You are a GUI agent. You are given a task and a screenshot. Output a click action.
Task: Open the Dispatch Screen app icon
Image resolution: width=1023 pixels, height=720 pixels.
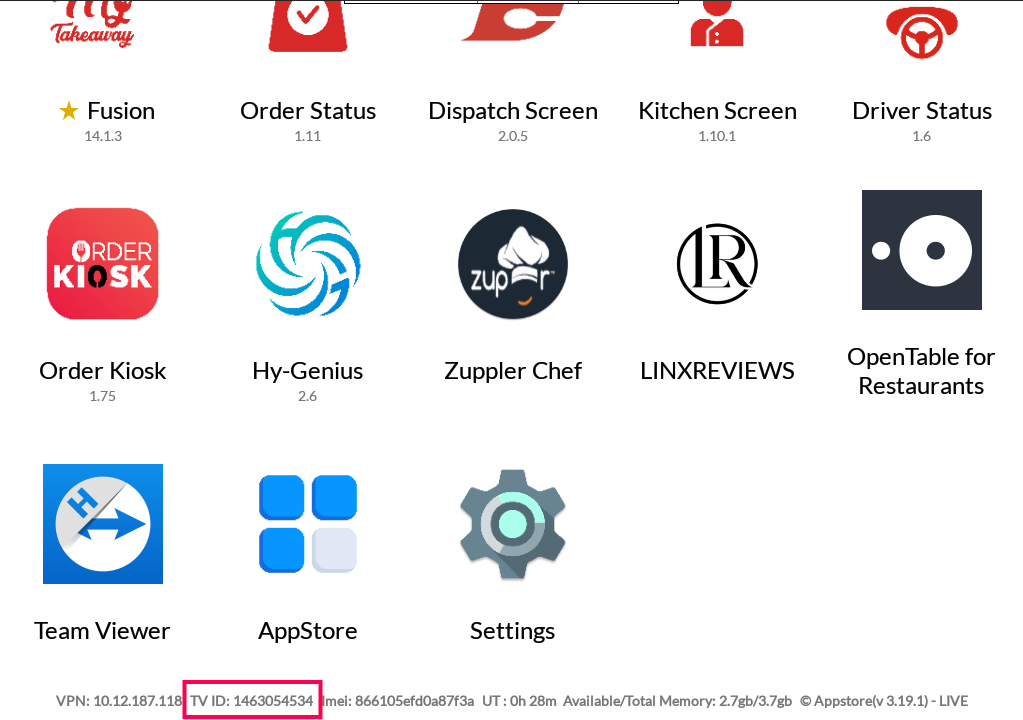tap(513, 22)
